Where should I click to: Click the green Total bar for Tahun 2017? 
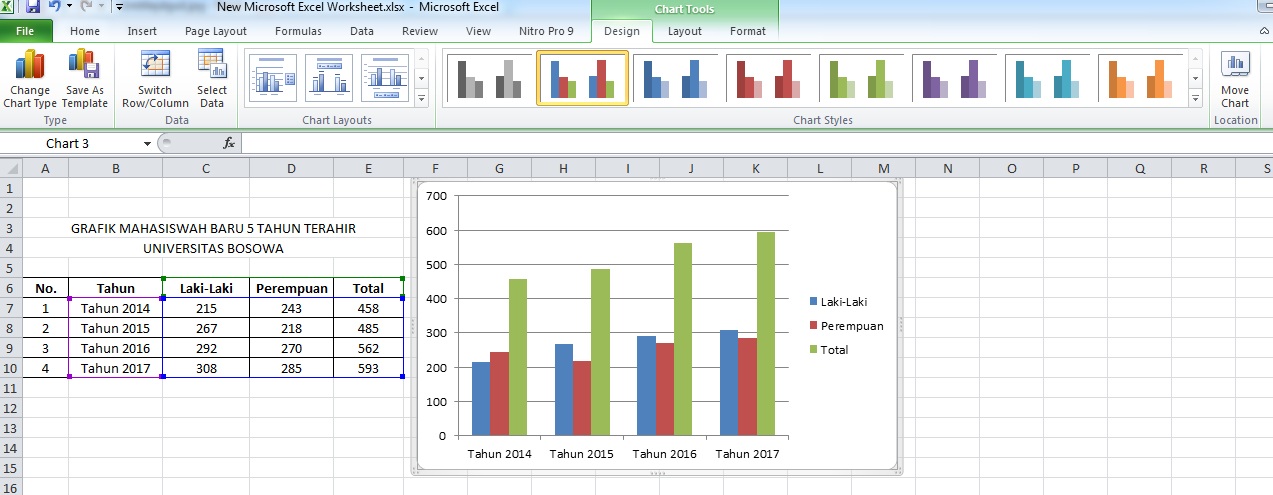tap(765, 334)
